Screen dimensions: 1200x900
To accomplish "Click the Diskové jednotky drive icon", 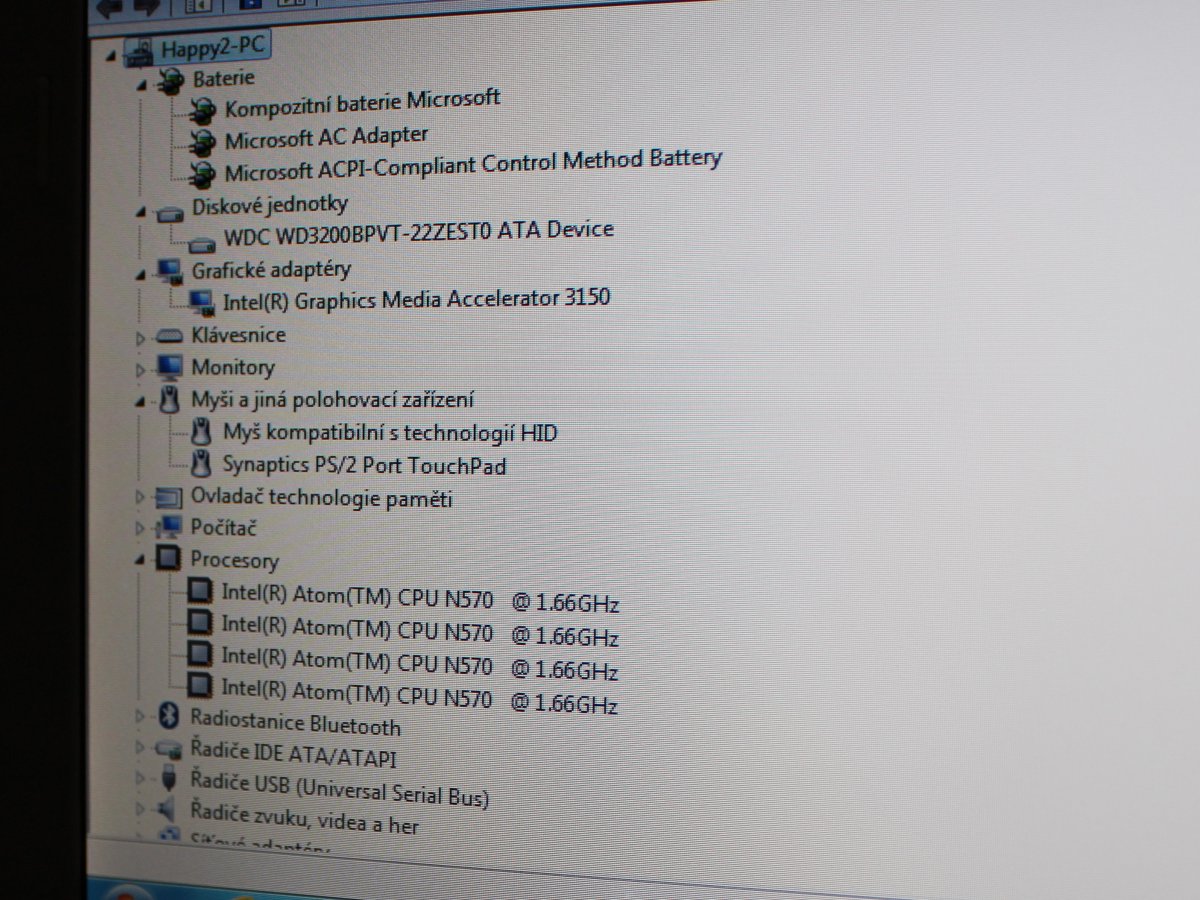I will pos(172,213).
